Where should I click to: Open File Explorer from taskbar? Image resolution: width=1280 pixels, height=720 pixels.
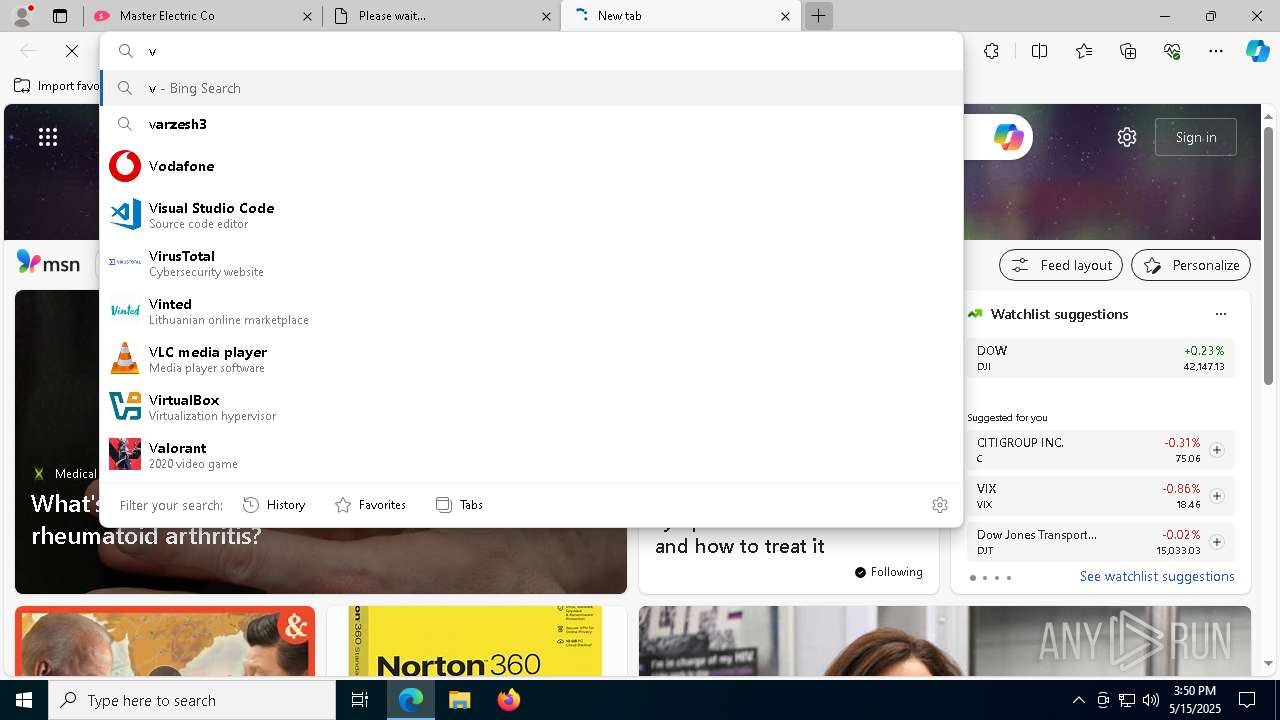tap(459, 700)
